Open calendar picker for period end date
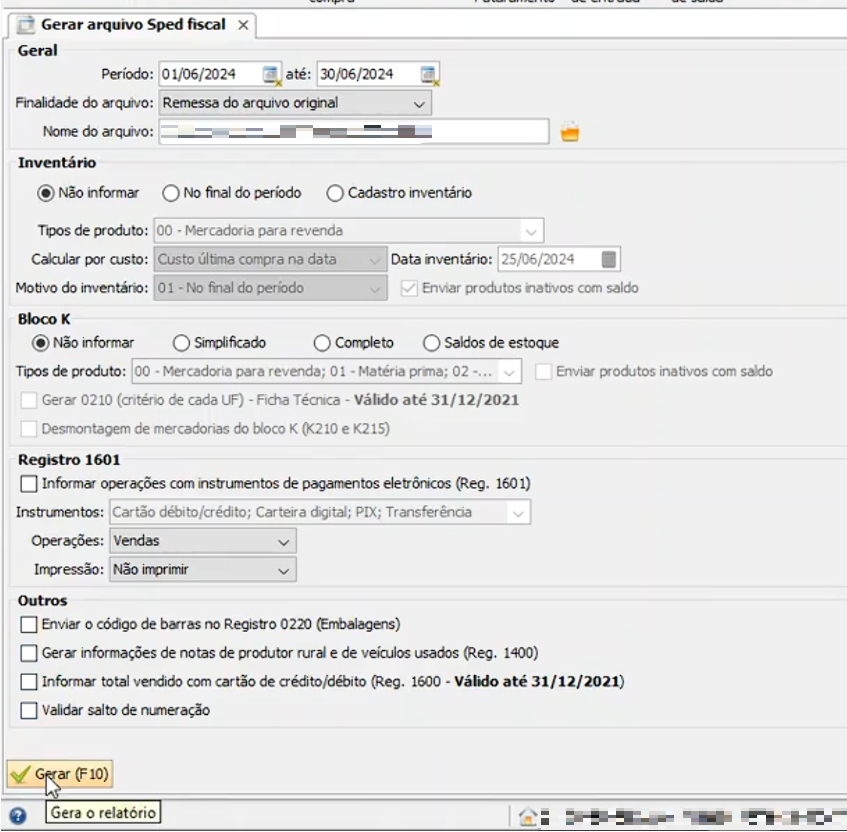 429,74
